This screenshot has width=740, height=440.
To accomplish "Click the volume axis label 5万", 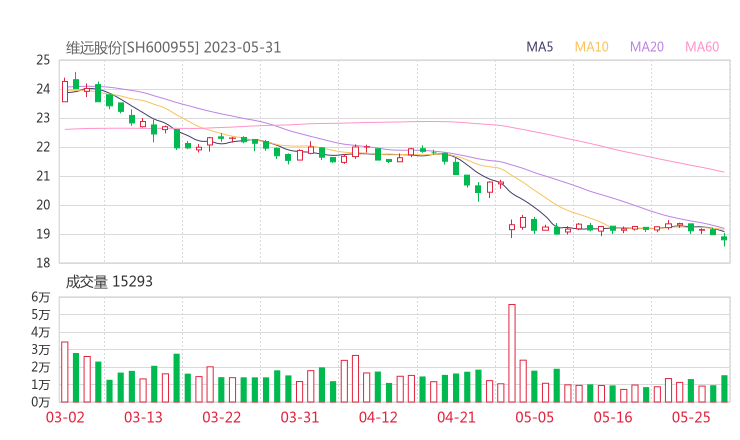I will click(41, 314).
